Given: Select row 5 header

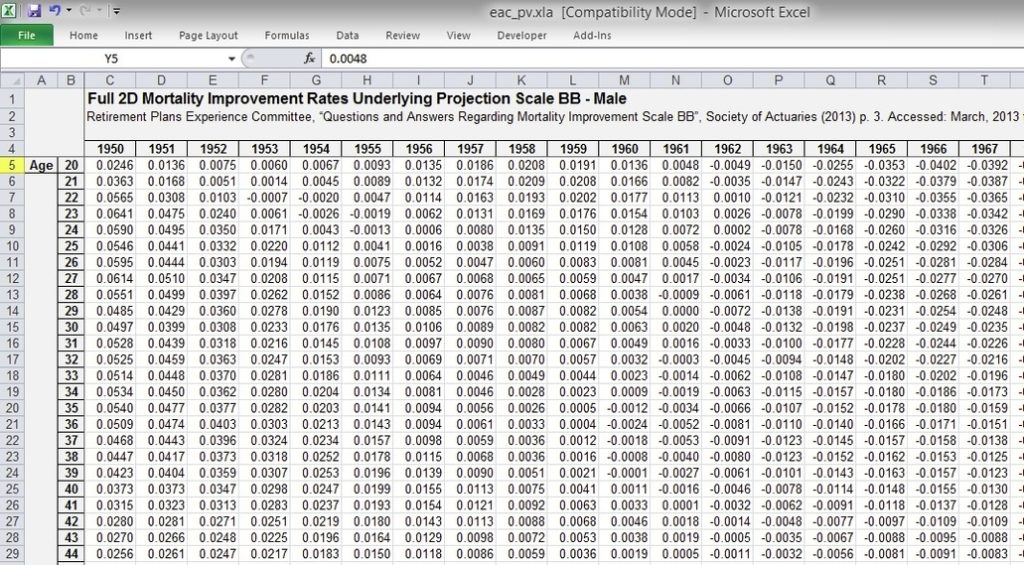Looking at the screenshot, I should point(12,165).
